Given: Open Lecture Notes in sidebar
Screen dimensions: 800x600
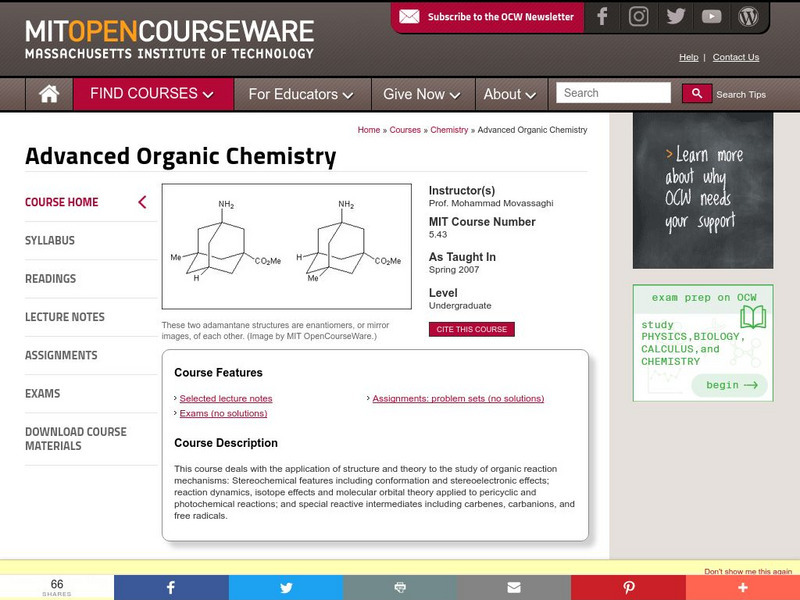Looking at the screenshot, I should point(65,317).
